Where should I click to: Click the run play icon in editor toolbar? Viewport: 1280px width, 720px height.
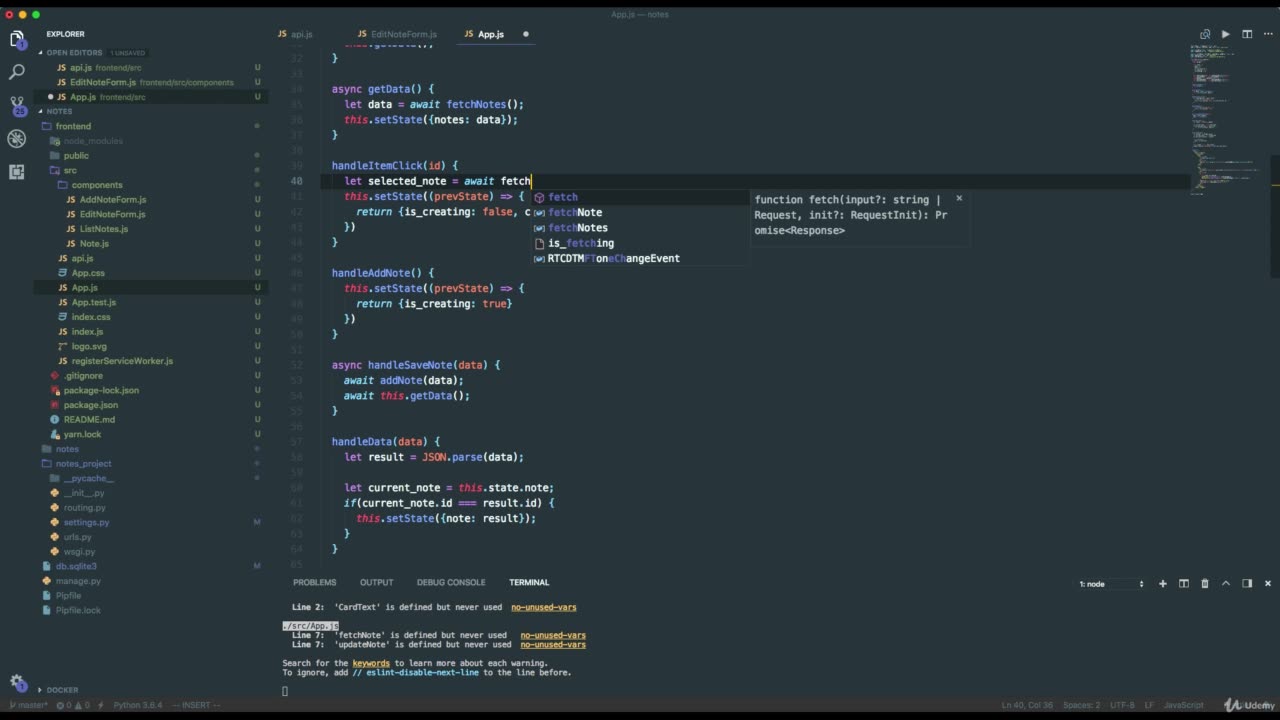[x=1226, y=34]
